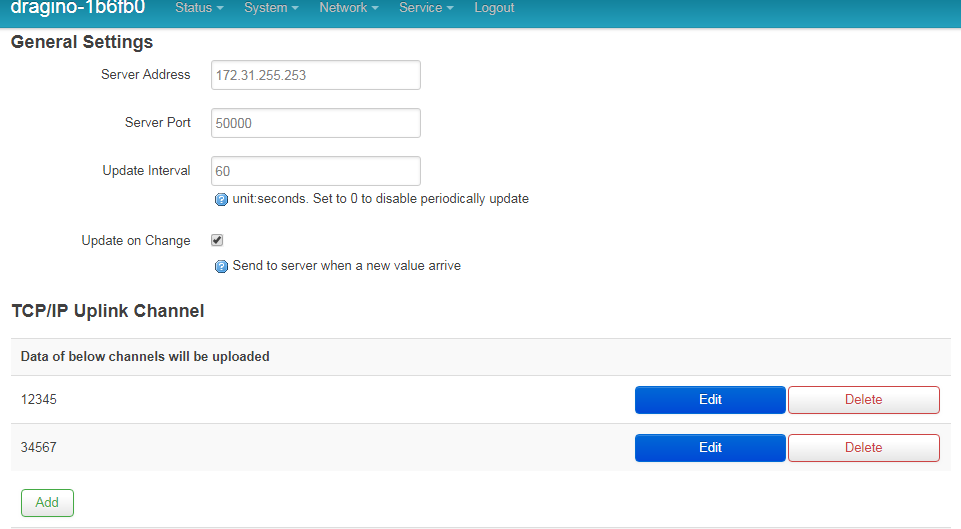Image resolution: width=961 pixels, height=529 pixels.
Task: Delete channel 34567
Action: (x=864, y=448)
